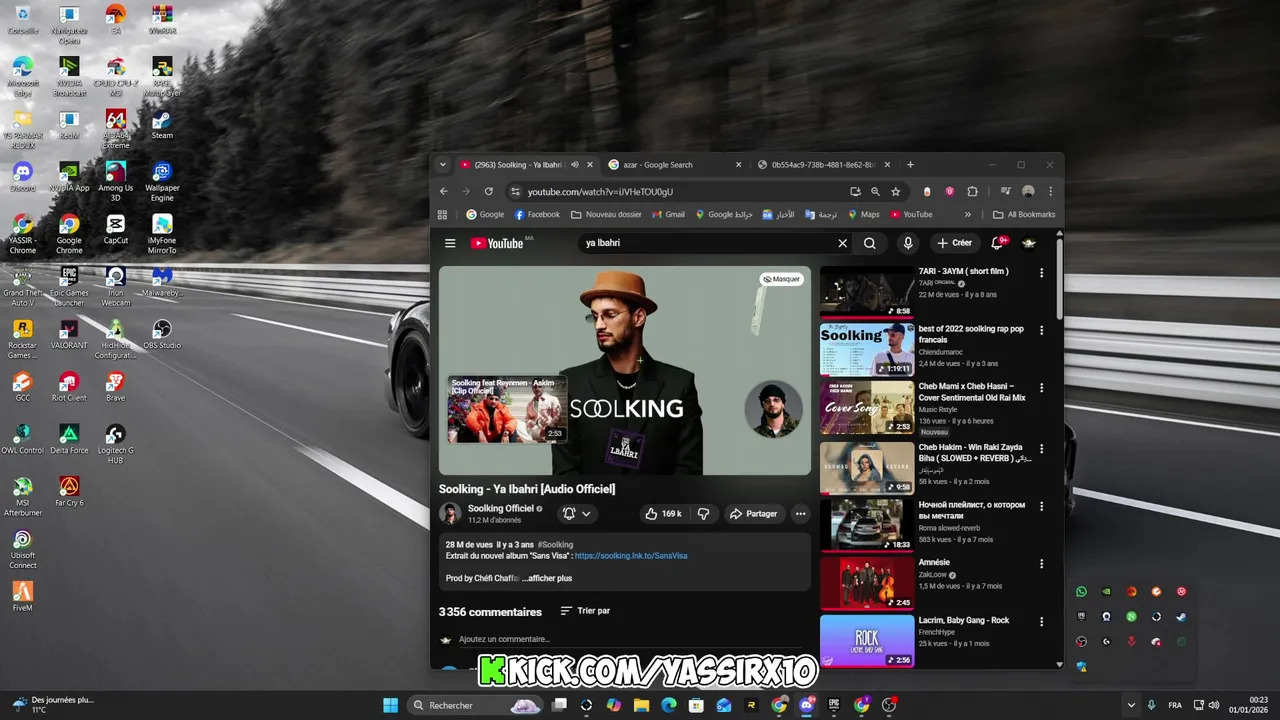This screenshot has width=1280, height=720.
Task: Run search with magnifier button on YouTube
Action: point(870,243)
